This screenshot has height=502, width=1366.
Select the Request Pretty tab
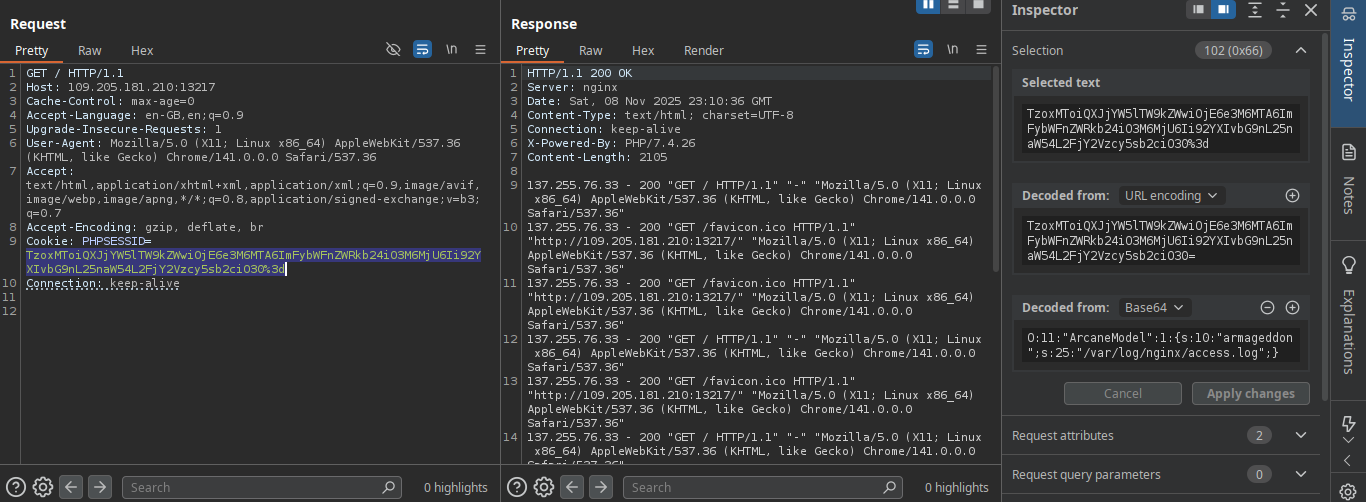[31, 50]
